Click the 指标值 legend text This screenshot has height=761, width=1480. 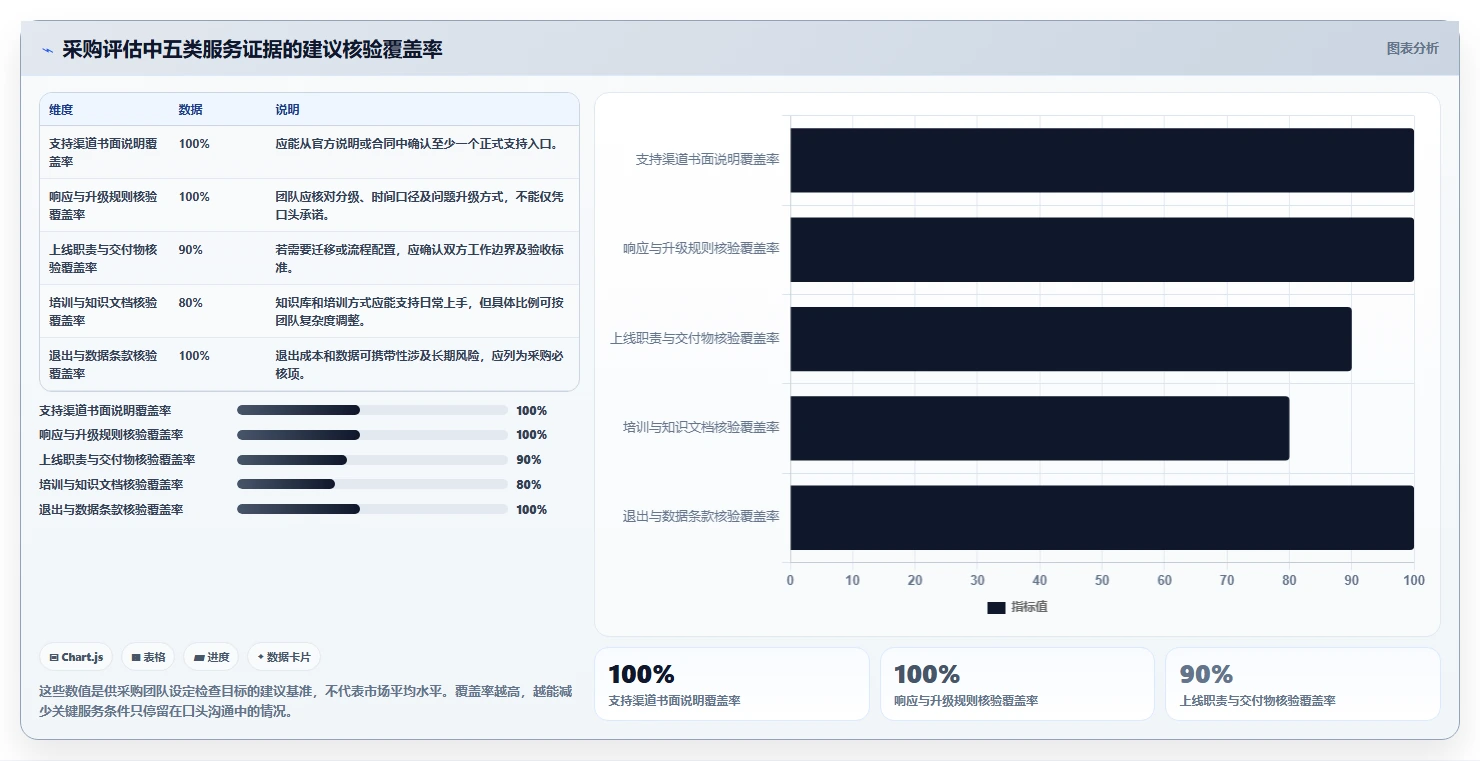(x=1029, y=607)
